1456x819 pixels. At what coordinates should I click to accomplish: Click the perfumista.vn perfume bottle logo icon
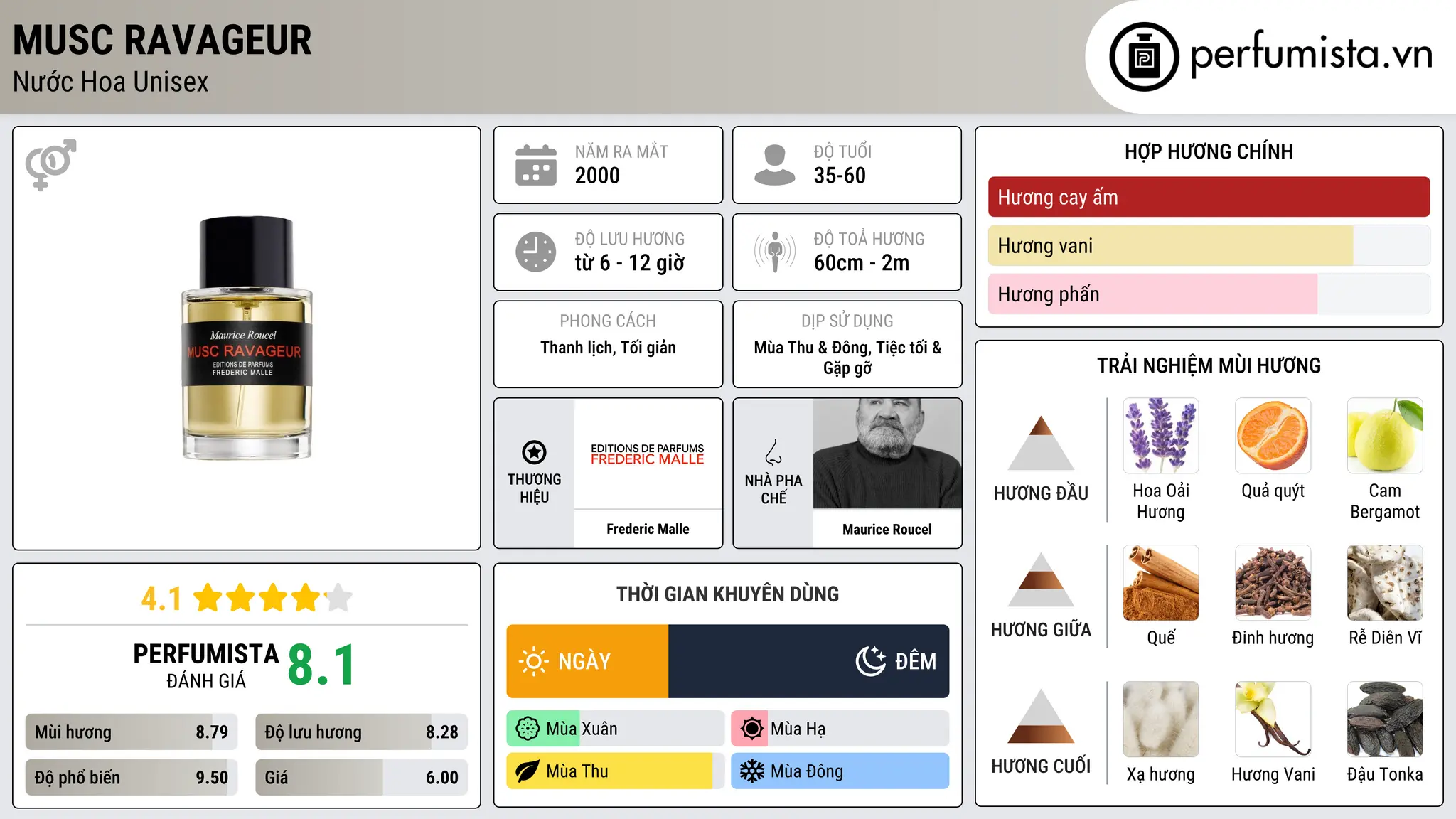[1144, 57]
